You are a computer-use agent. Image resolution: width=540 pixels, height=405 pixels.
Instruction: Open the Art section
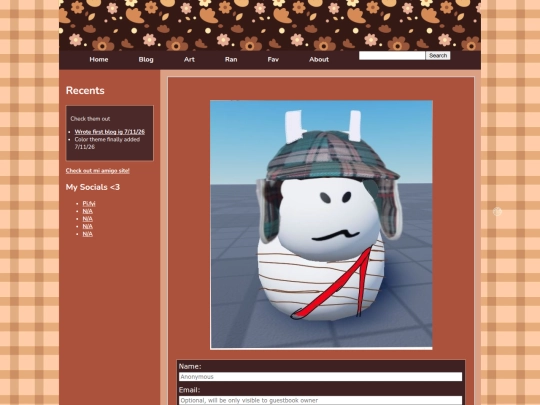point(189,60)
